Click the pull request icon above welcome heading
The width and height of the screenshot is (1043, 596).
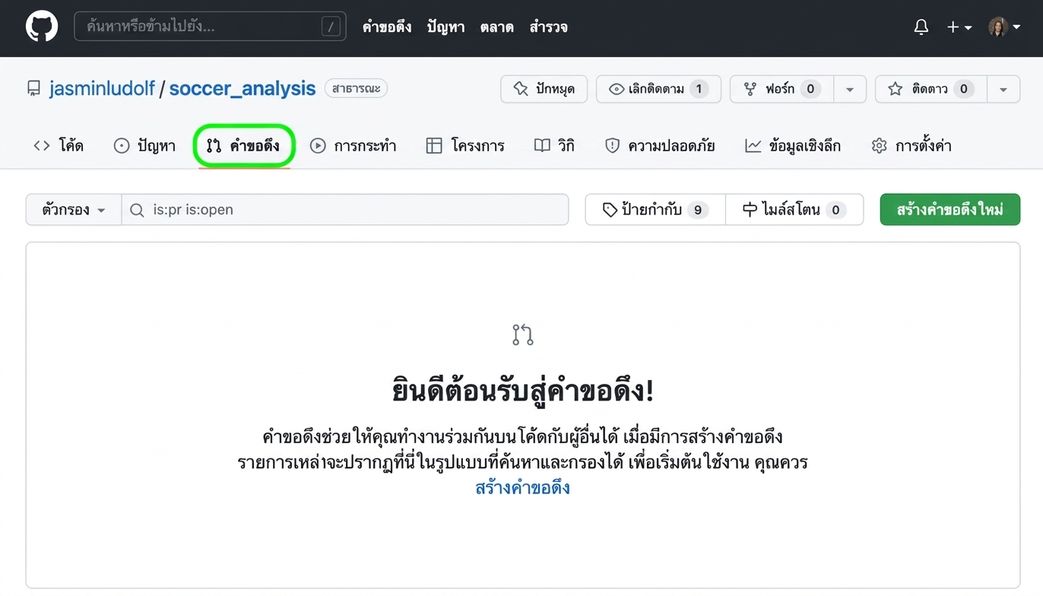[523, 335]
